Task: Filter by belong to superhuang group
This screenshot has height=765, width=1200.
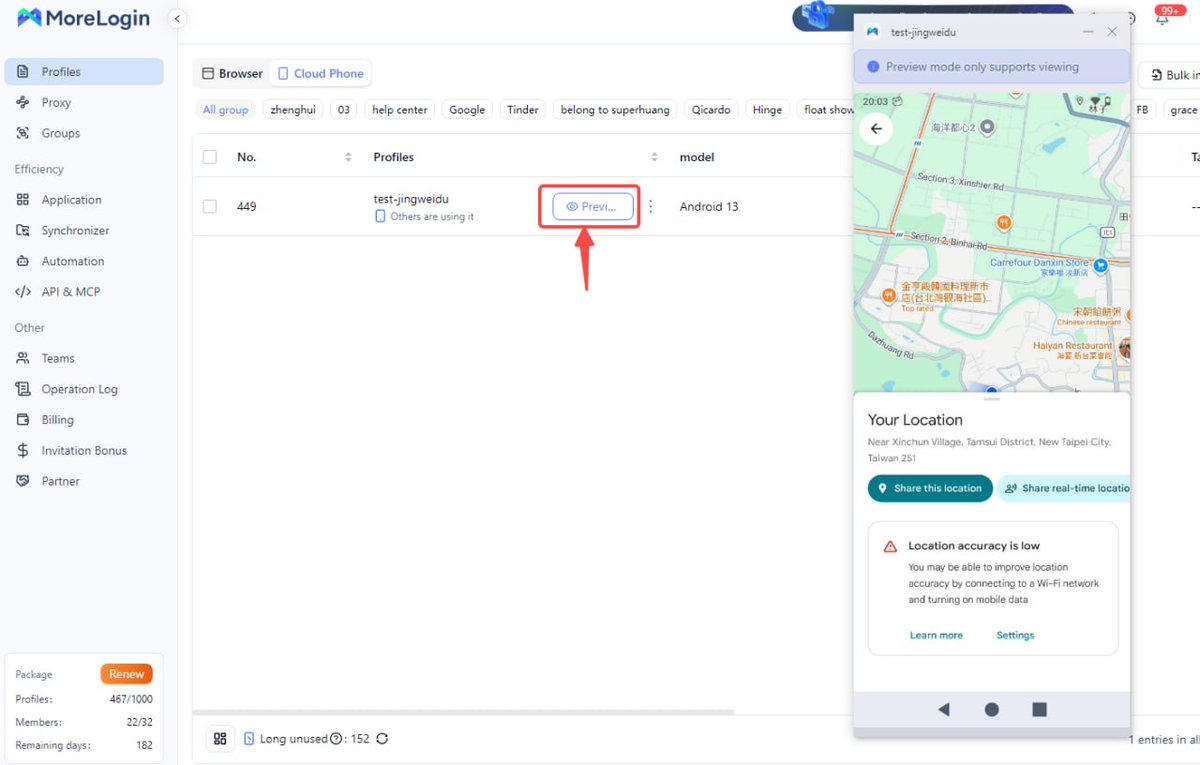Action: (615, 110)
